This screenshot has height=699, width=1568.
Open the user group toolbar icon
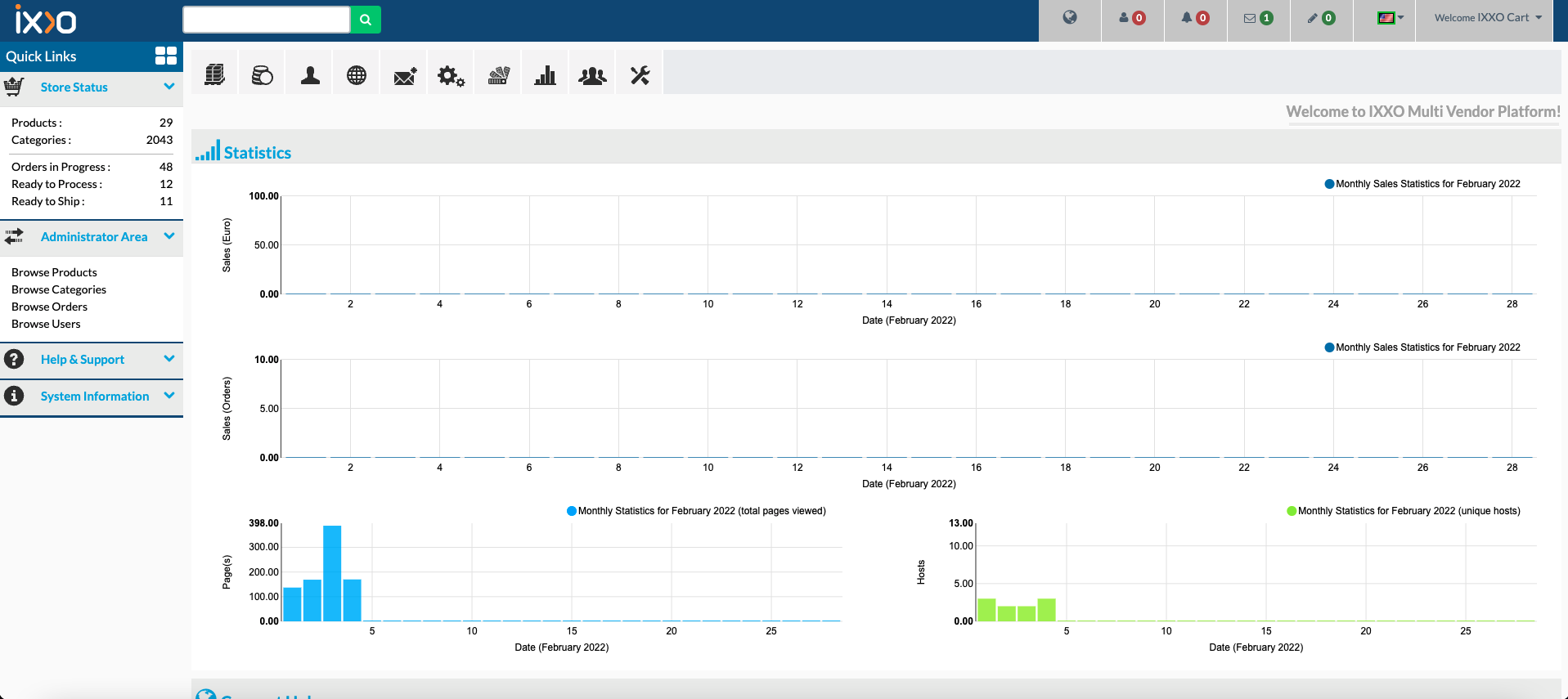pyautogui.click(x=592, y=76)
